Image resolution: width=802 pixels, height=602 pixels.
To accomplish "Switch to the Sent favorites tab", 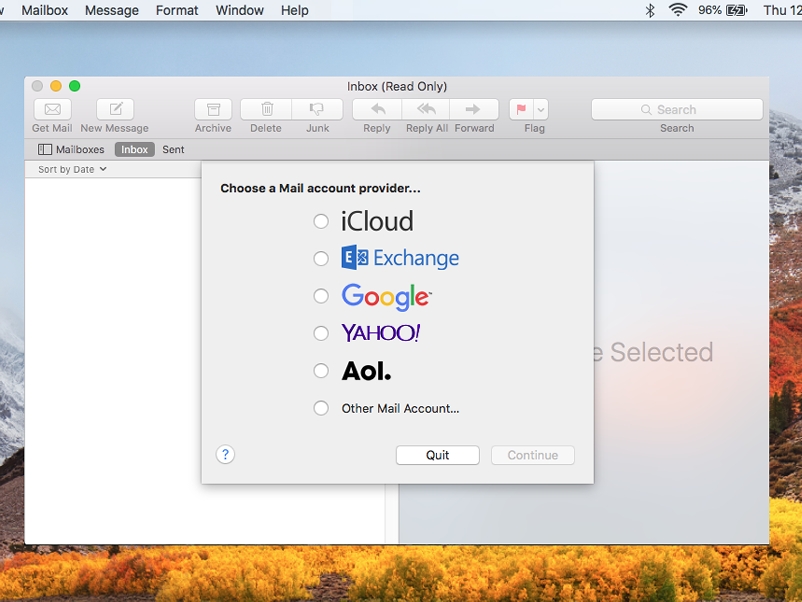I will [173, 149].
